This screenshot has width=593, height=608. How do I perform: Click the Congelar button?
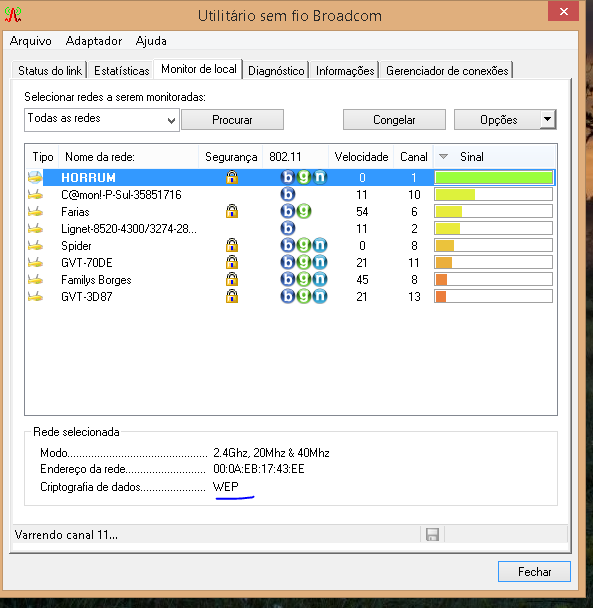click(394, 119)
